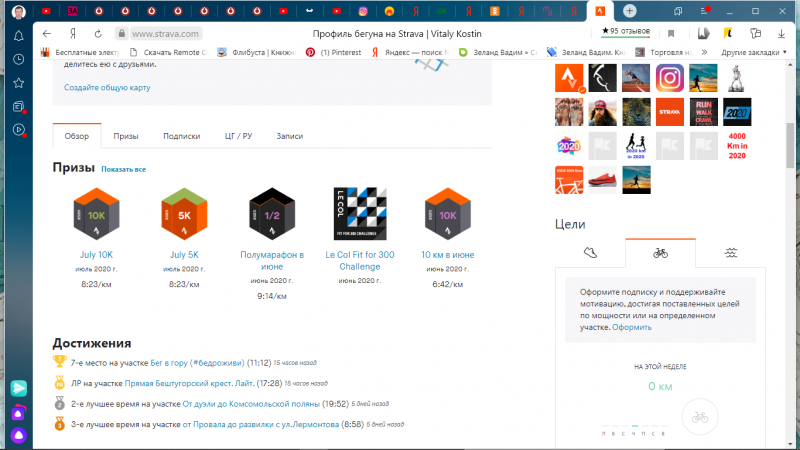Open the July 5K challenge link

(x=184, y=255)
